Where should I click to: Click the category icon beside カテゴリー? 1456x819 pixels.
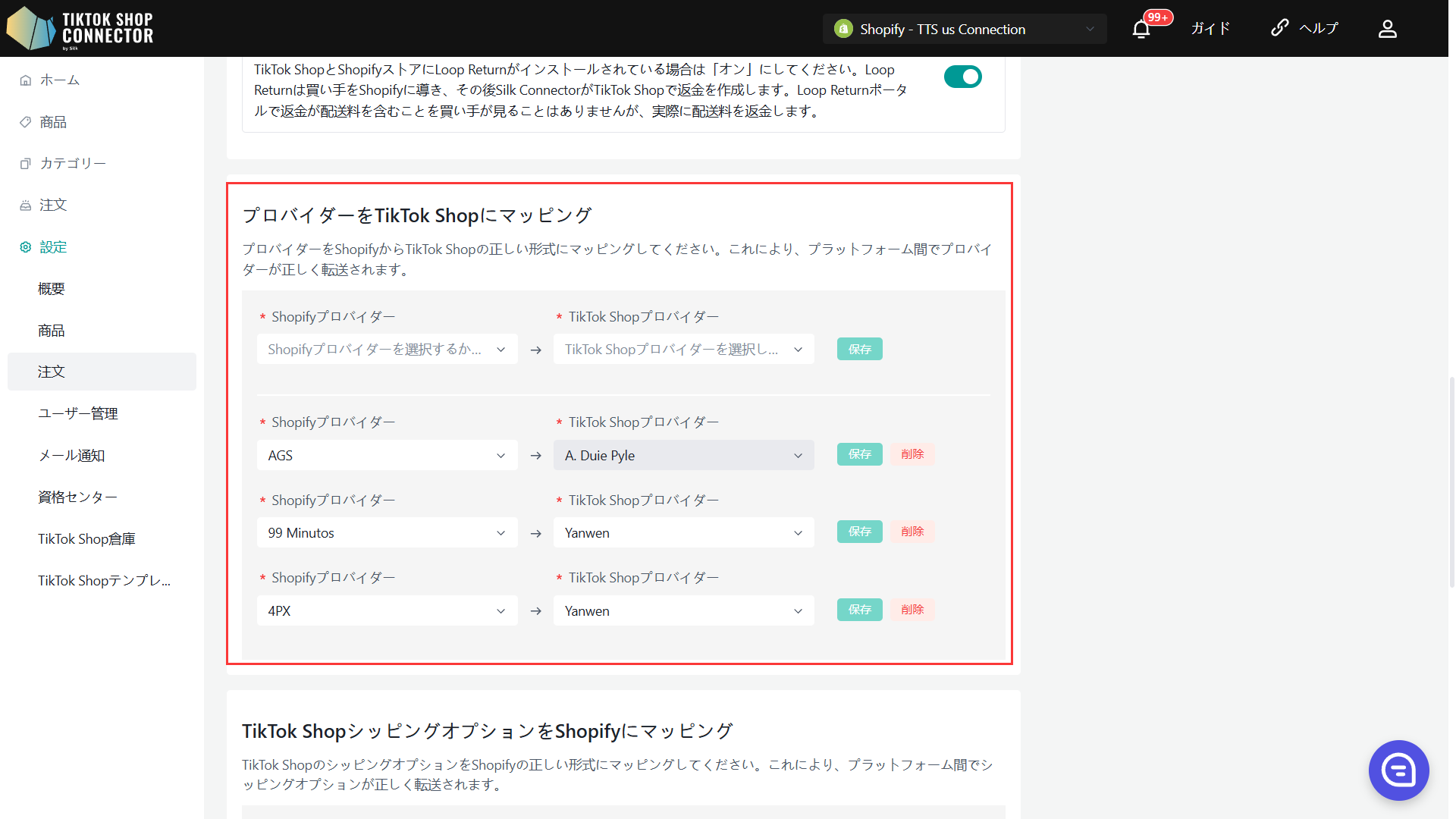pyautogui.click(x=26, y=164)
